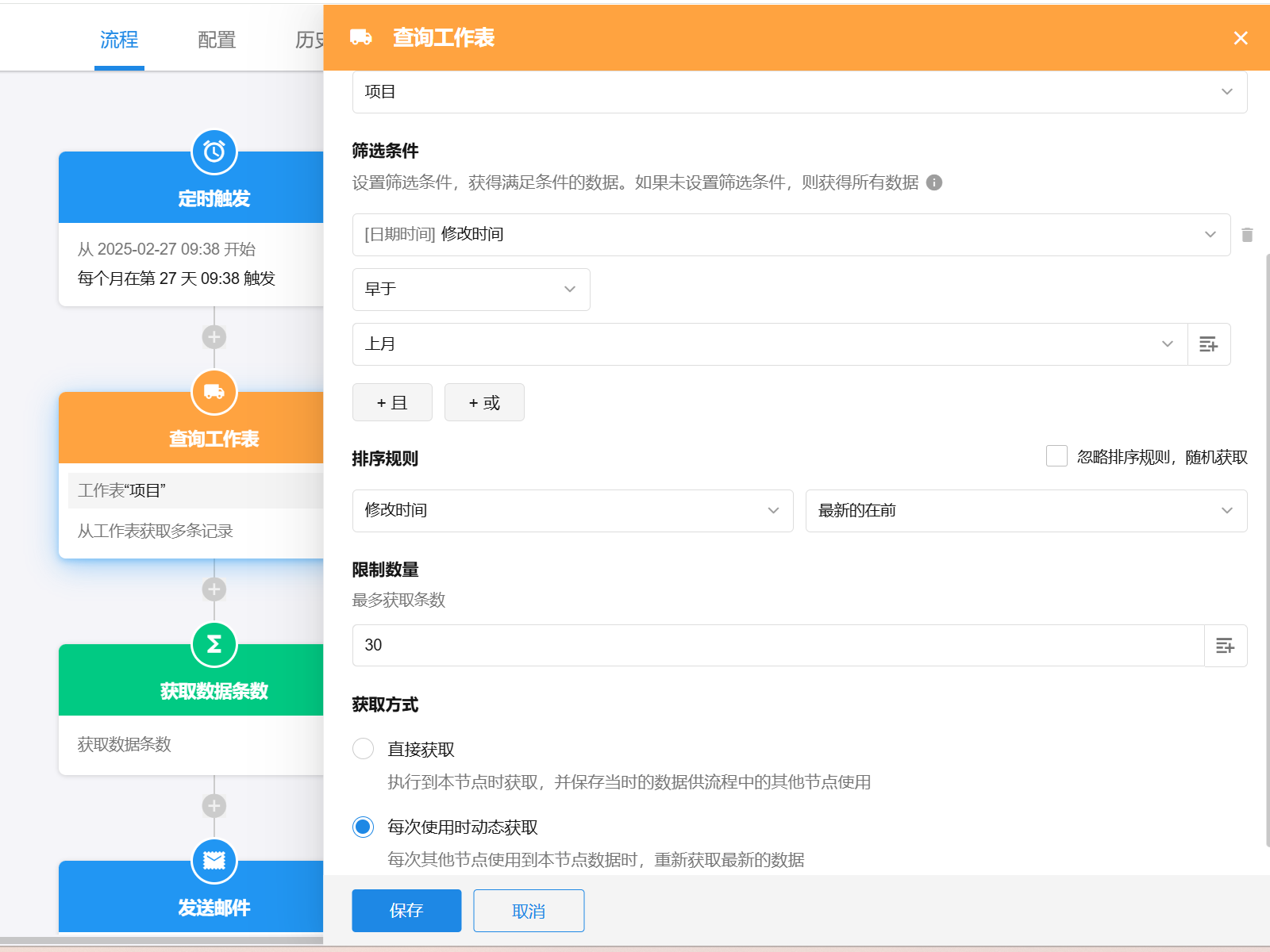Add node below the timed trigger
Viewport: 1270px width, 952px height.
[x=214, y=337]
